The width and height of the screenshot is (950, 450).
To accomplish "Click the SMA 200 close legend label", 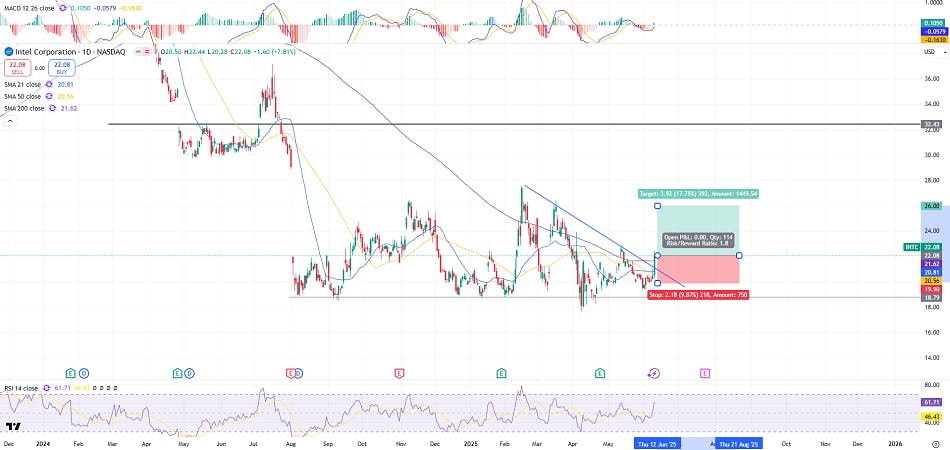I will [x=24, y=108].
